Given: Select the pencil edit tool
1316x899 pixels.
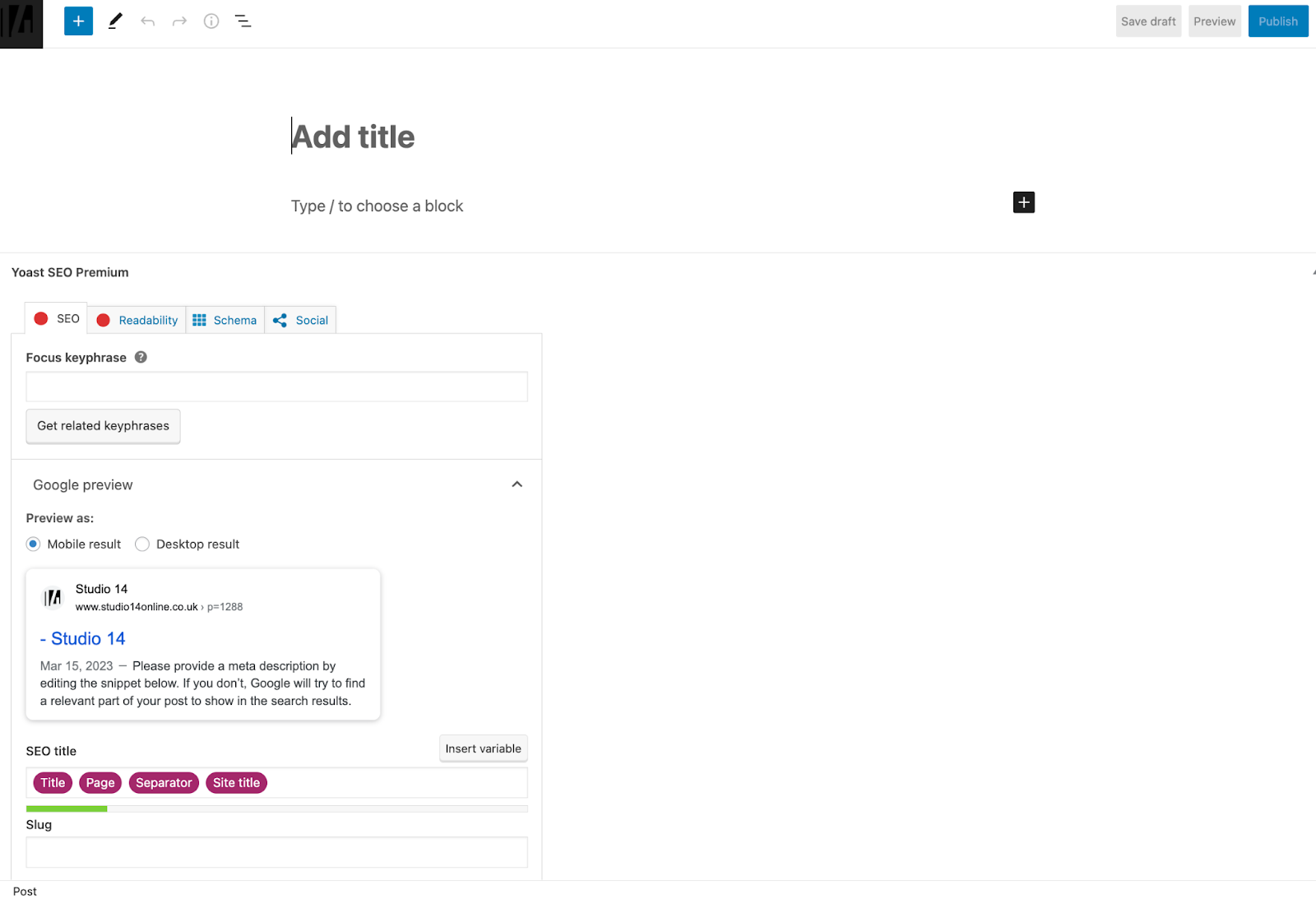Looking at the screenshot, I should click(x=115, y=21).
